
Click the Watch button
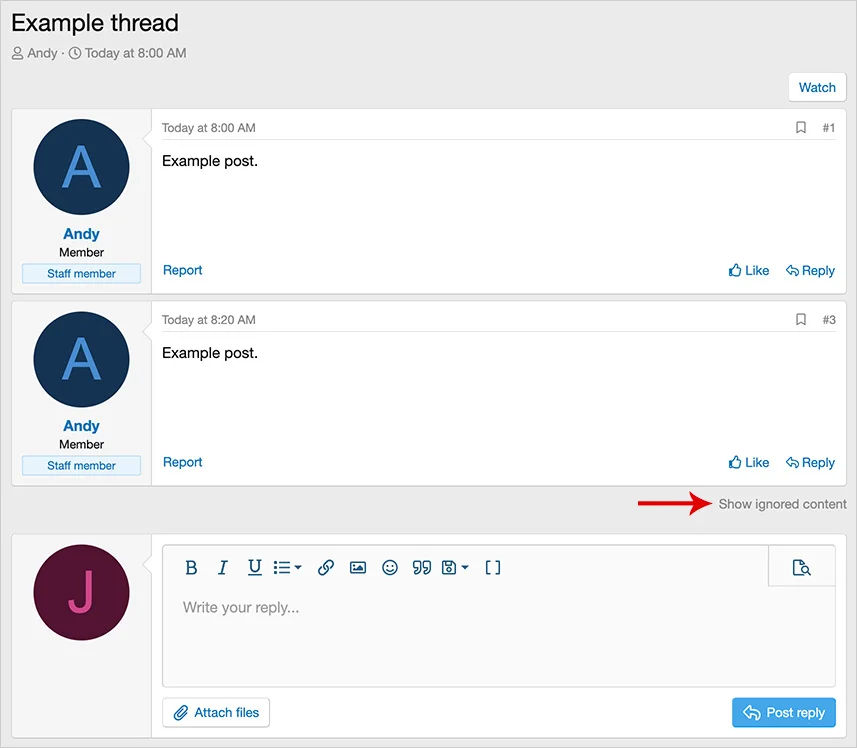pos(817,87)
